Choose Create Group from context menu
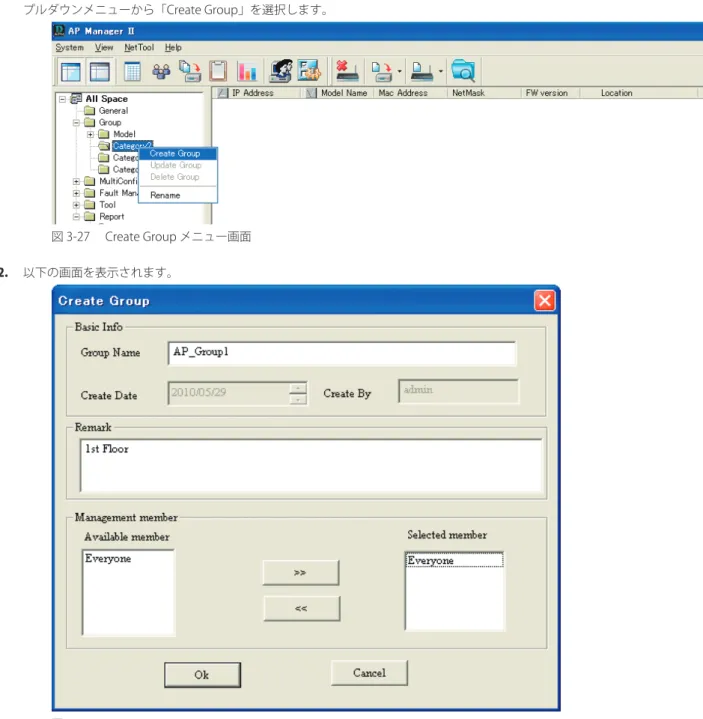This screenshot has height=719, width=703. tap(178, 154)
